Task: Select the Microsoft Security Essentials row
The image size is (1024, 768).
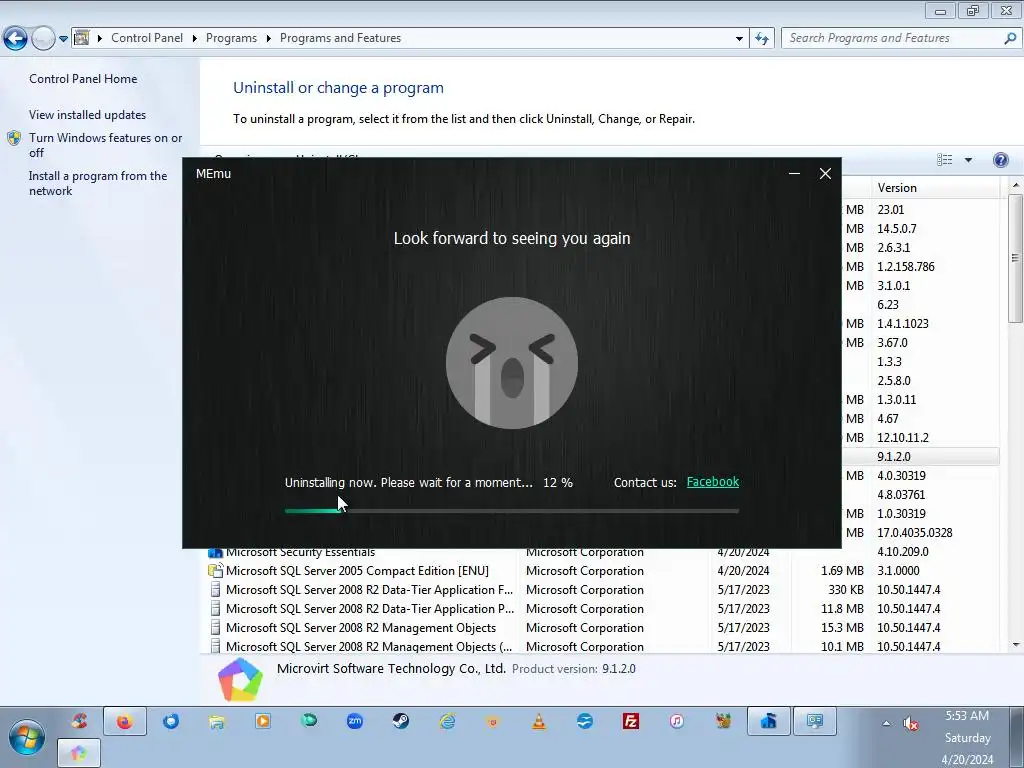Action: point(601,552)
